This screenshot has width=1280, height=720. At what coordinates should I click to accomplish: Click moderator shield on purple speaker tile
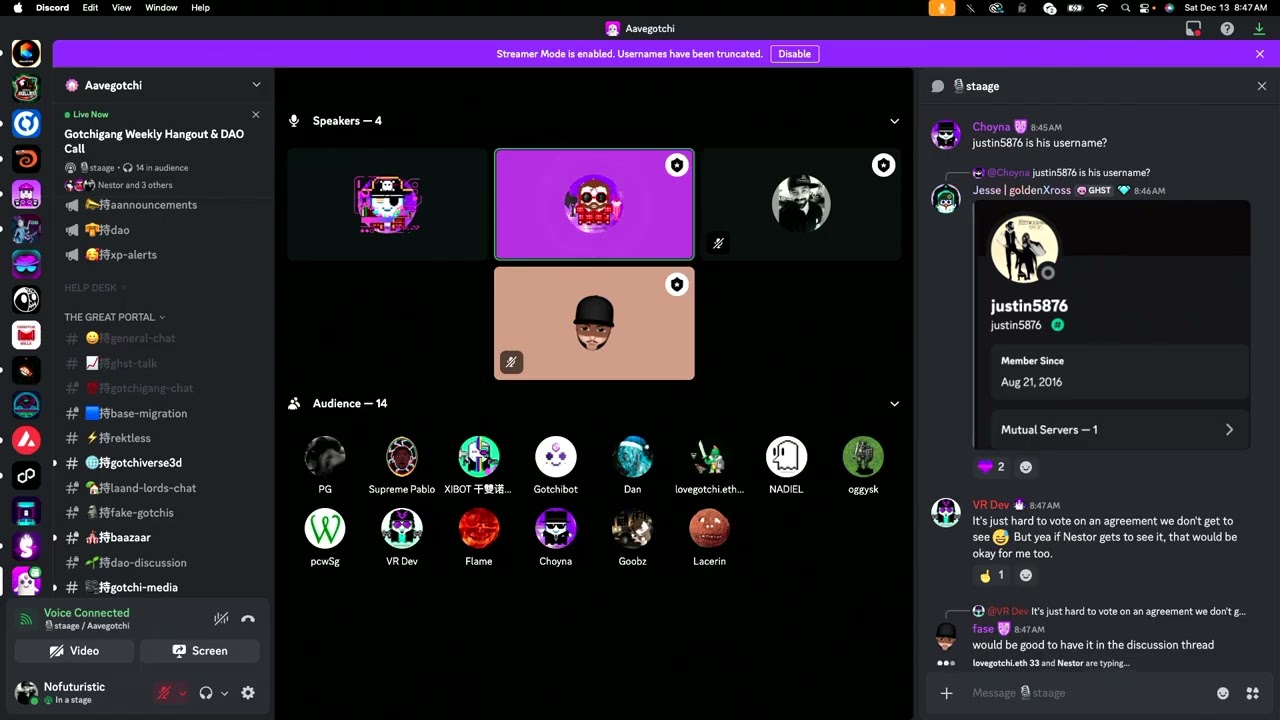[x=677, y=166]
